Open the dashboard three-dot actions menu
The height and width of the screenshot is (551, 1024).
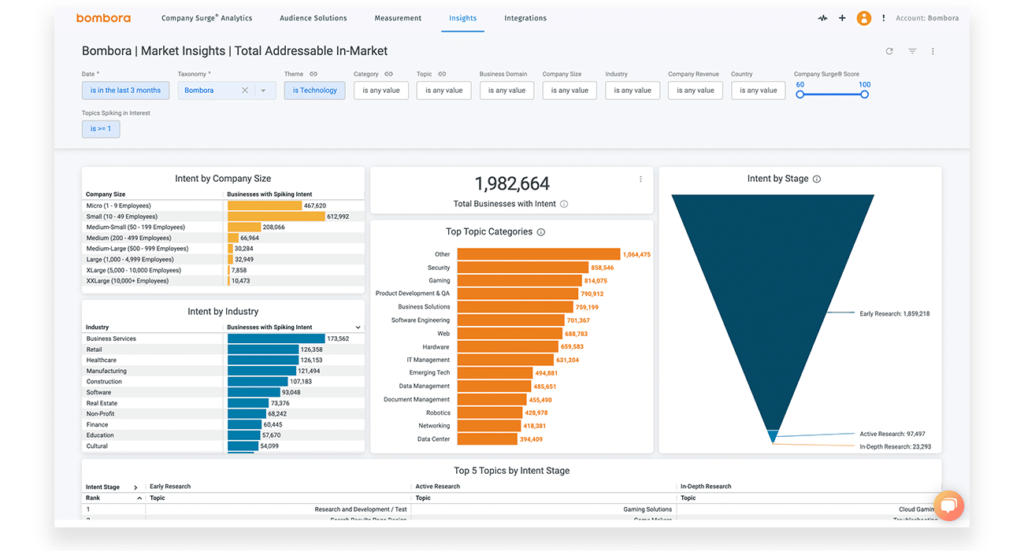pyautogui.click(x=933, y=51)
